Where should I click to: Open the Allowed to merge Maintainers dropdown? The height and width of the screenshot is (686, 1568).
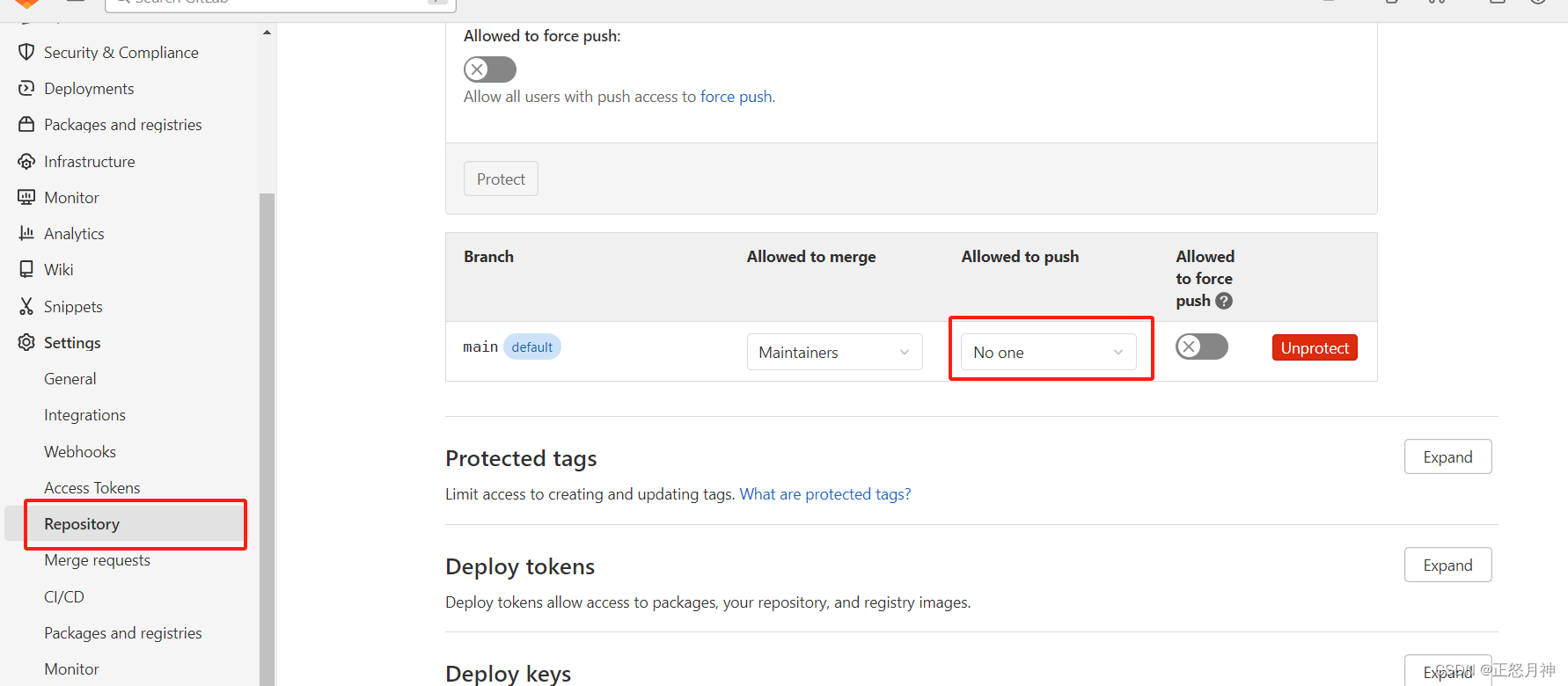tap(834, 352)
